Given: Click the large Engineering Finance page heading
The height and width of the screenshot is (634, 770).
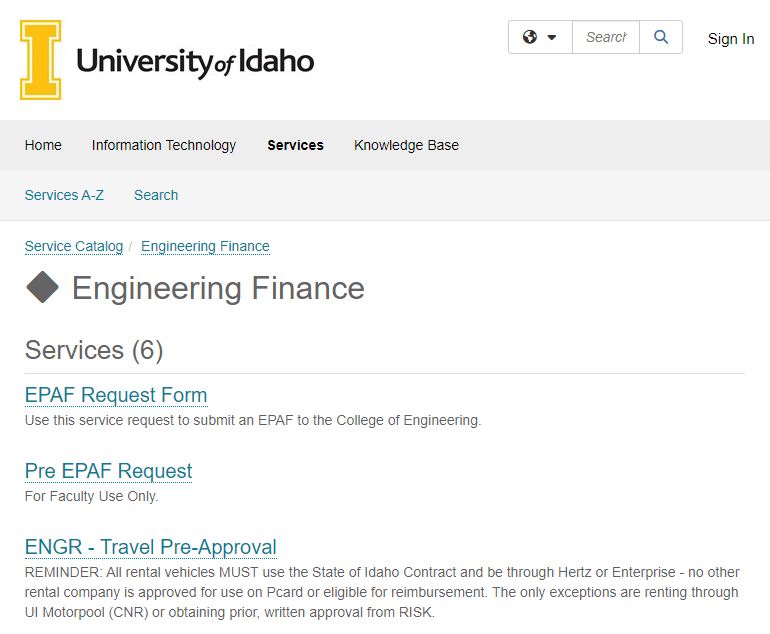Looking at the screenshot, I should (218, 288).
